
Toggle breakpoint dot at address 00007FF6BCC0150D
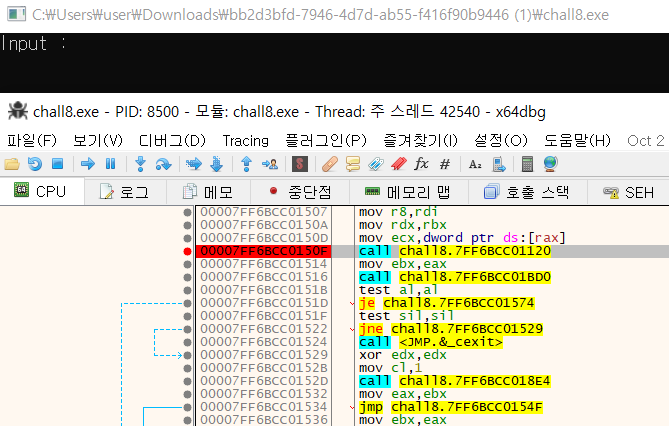coord(187,238)
